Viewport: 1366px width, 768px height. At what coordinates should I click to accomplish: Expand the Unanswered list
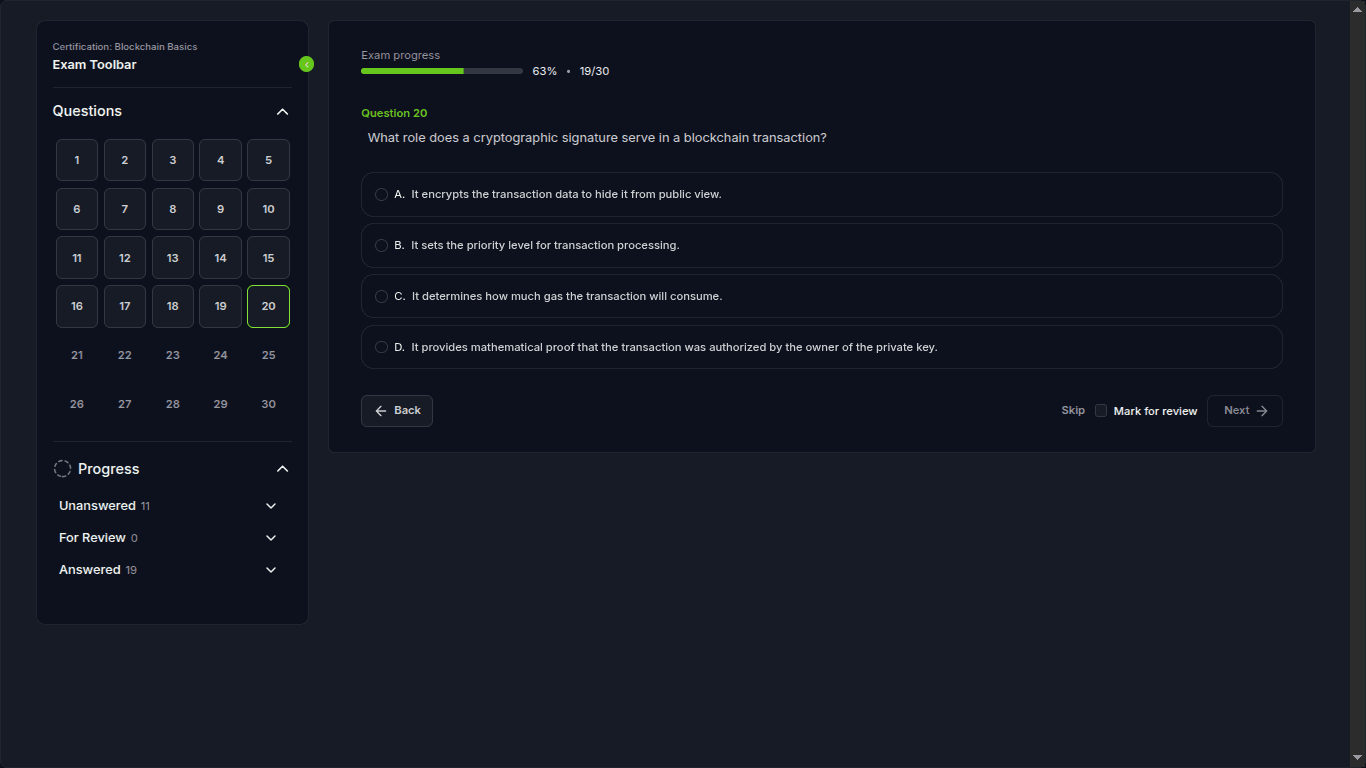click(x=271, y=506)
